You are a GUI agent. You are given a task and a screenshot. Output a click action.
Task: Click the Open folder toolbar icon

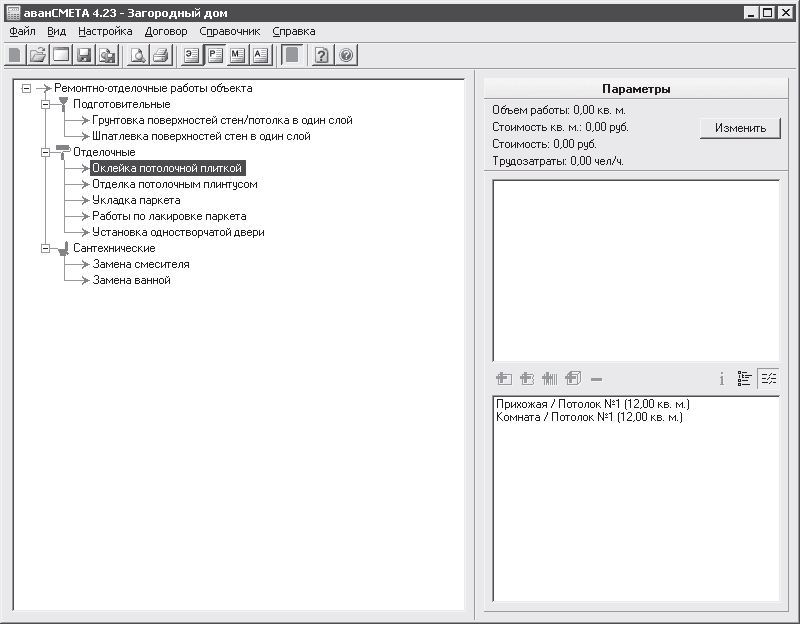coord(38,56)
